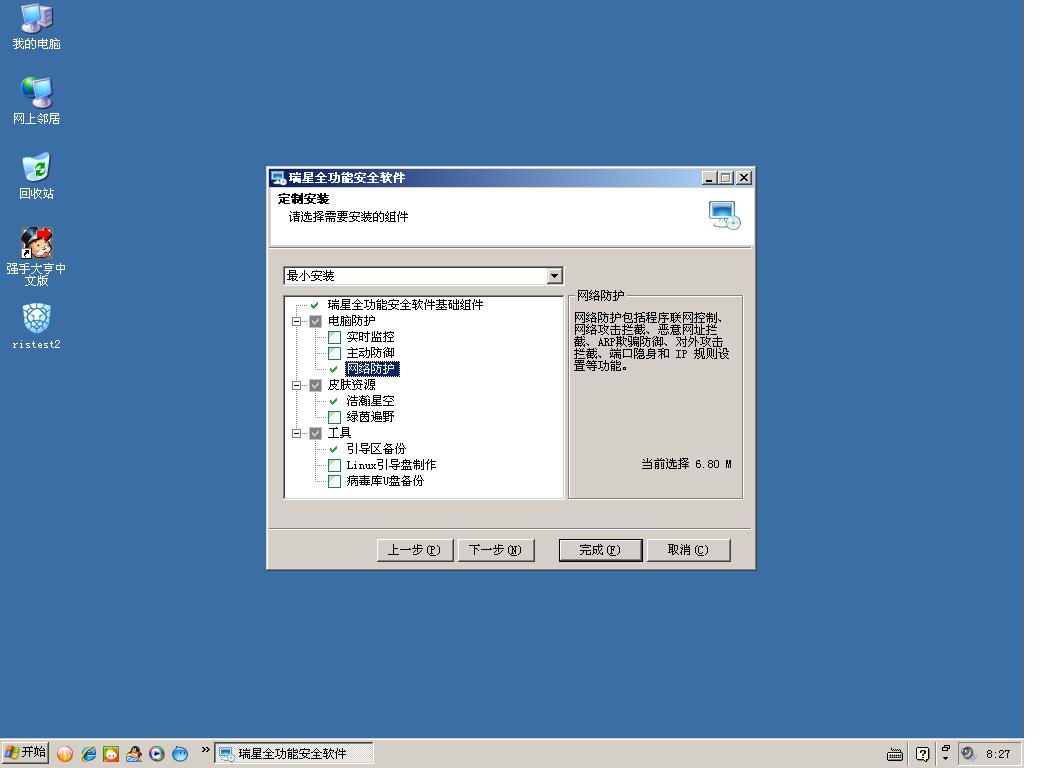
Task: Click the 下一步(N) next button
Action: [x=496, y=550]
